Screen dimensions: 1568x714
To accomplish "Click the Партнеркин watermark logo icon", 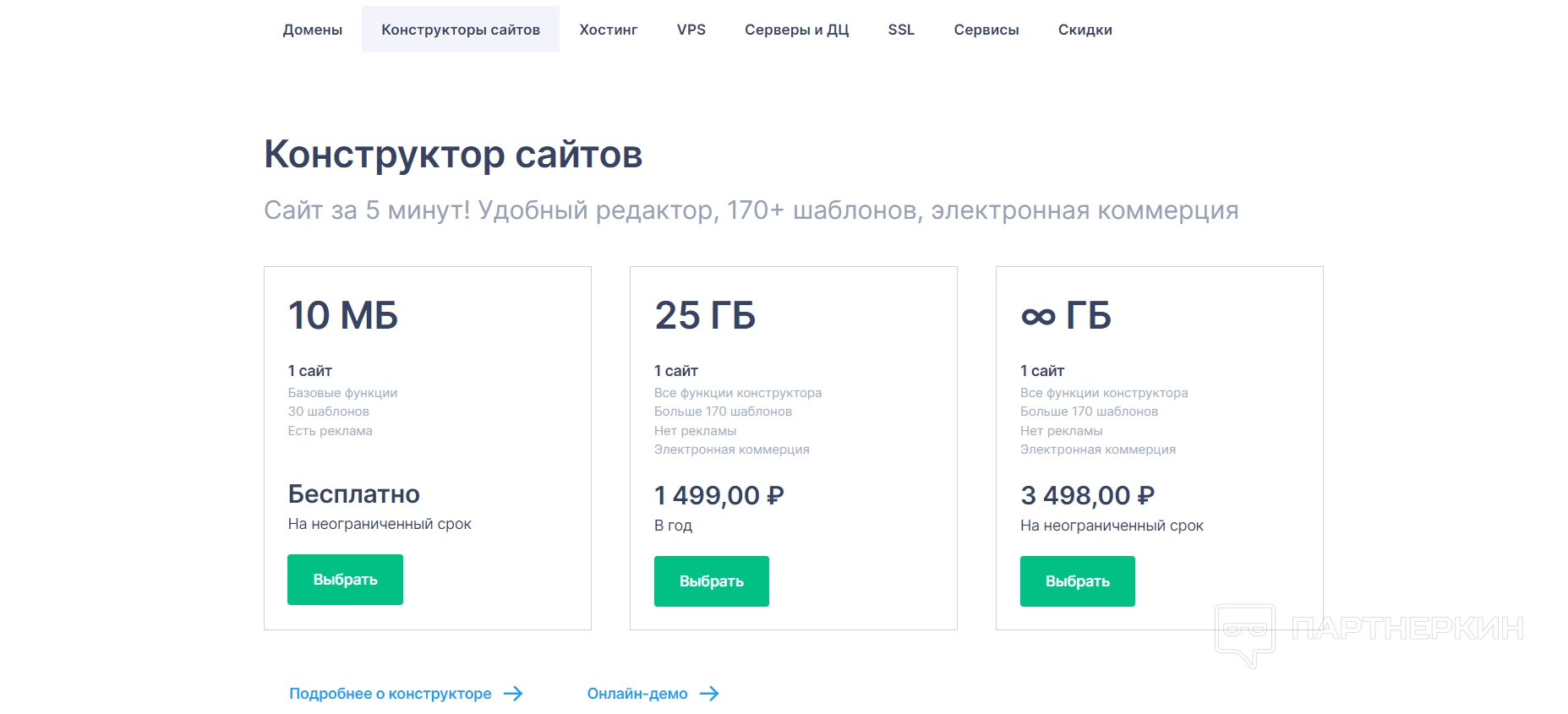I will (x=1244, y=633).
